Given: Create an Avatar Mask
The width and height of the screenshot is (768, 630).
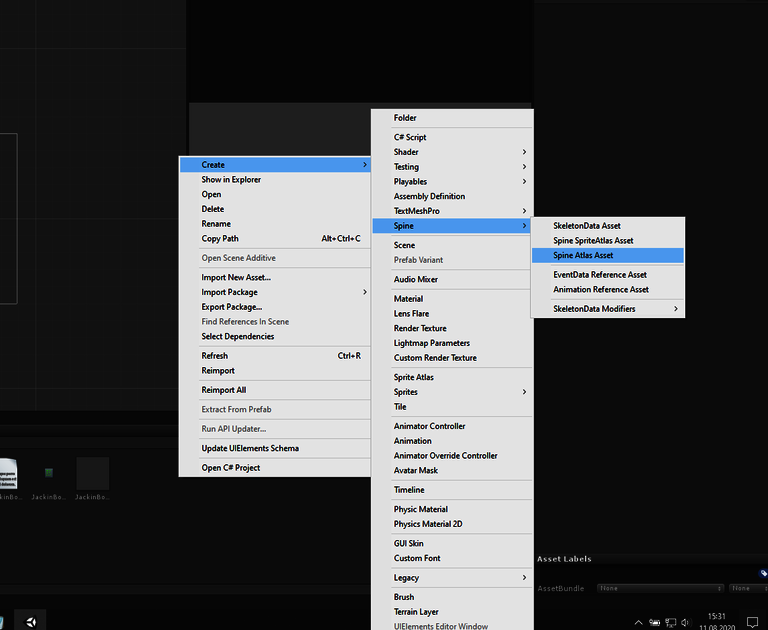Looking at the screenshot, I should pyautogui.click(x=452, y=470).
